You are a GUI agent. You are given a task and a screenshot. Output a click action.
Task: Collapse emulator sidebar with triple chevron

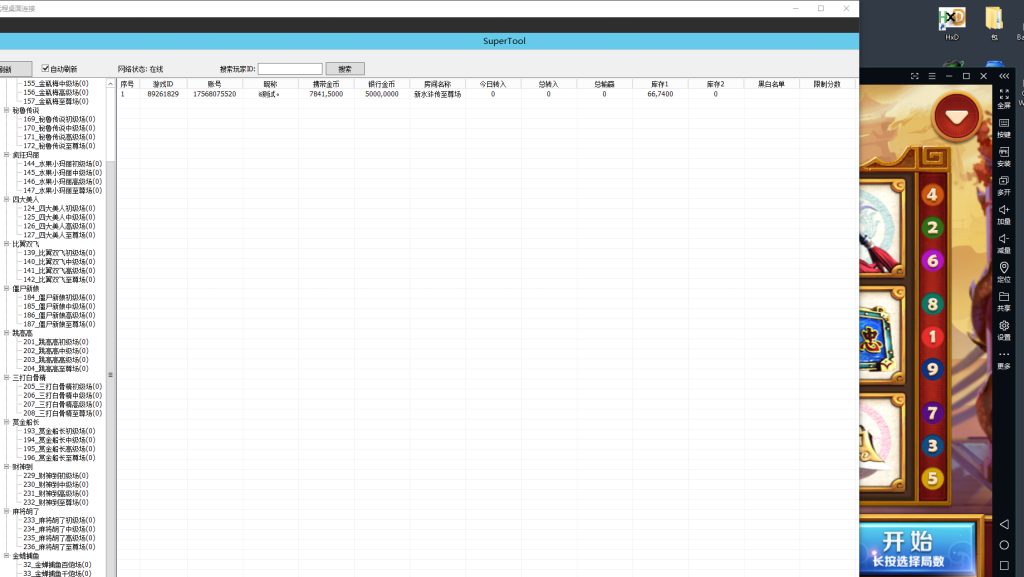tap(1004, 76)
